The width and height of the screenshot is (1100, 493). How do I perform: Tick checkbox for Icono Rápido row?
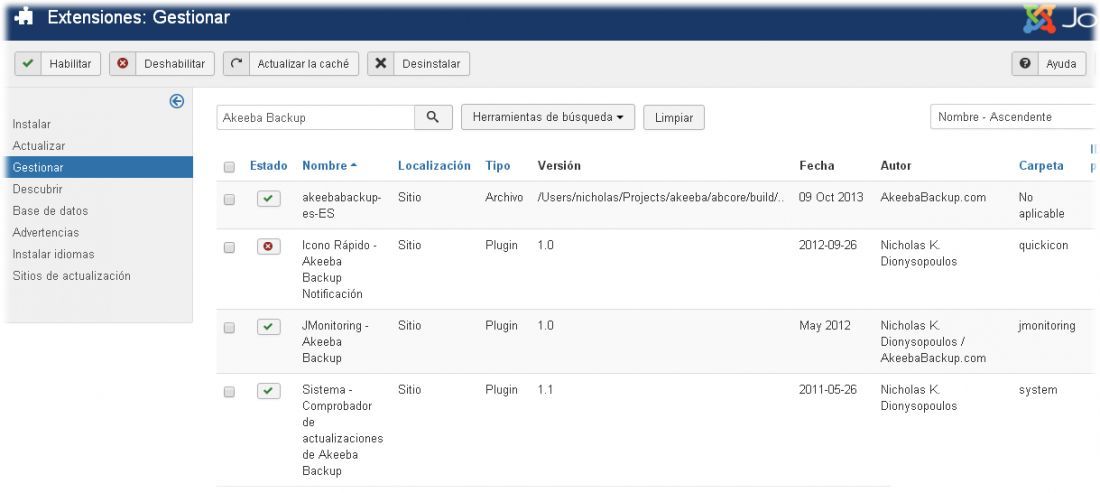click(229, 248)
